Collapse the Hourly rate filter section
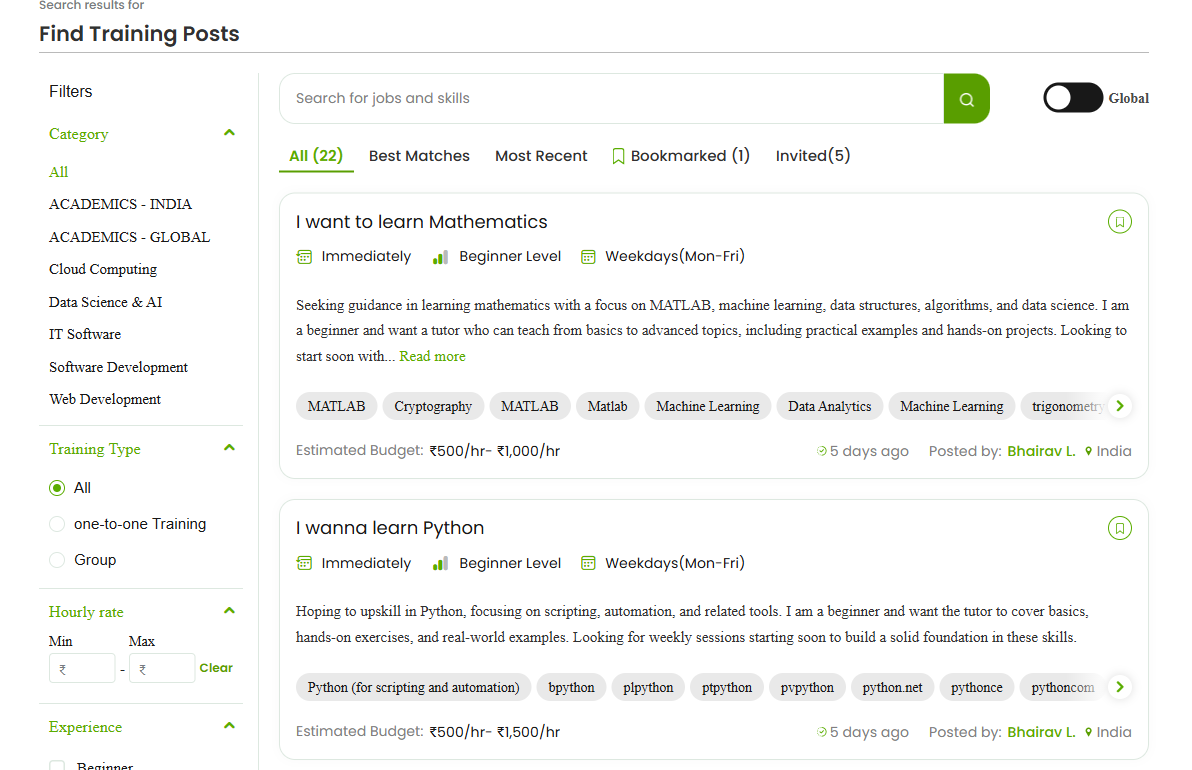1192x770 pixels. (x=230, y=611)
